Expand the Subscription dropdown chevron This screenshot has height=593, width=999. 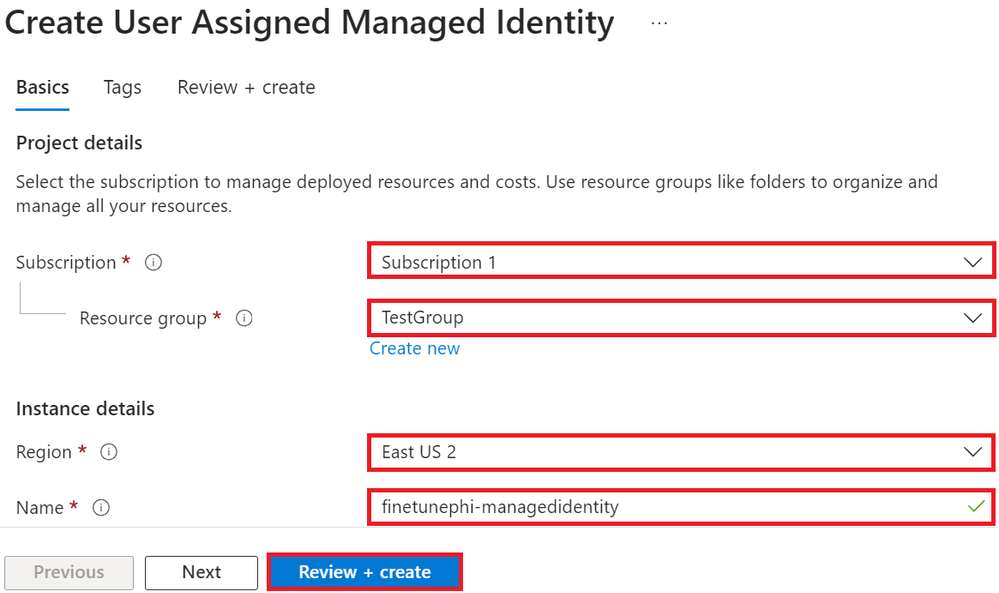pos(972,262)
